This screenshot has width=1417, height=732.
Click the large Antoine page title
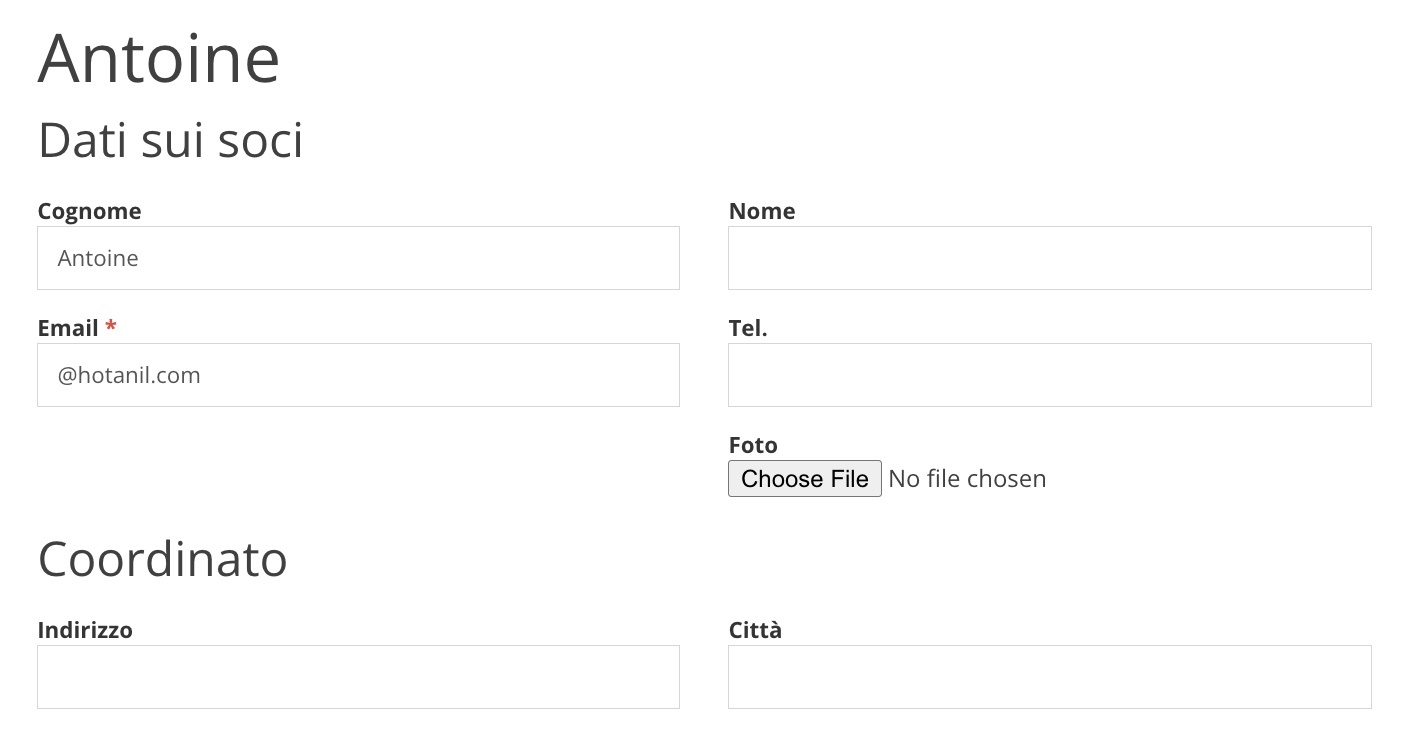159,58
